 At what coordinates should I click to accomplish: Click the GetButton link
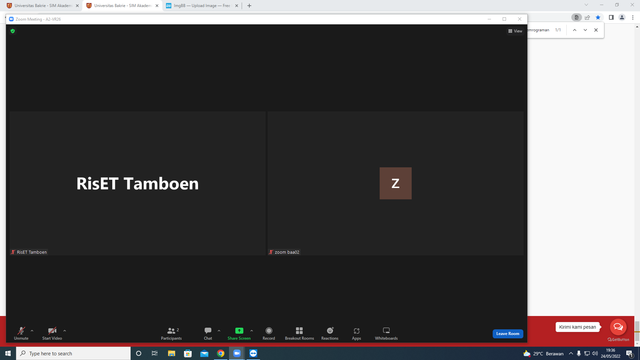tap(618, 340)
